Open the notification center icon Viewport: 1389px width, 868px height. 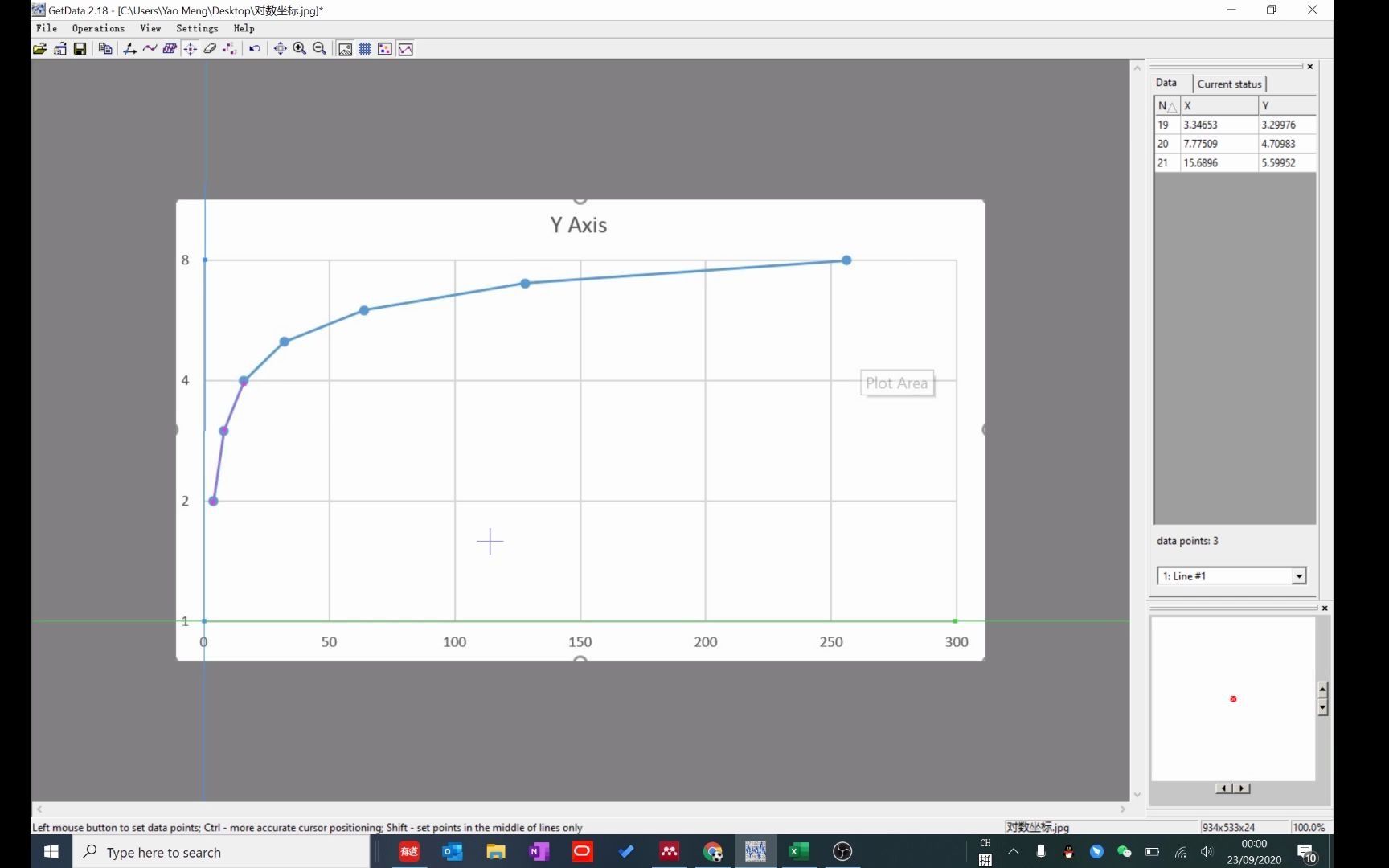pyautogui.click(x=1306, y=853)
